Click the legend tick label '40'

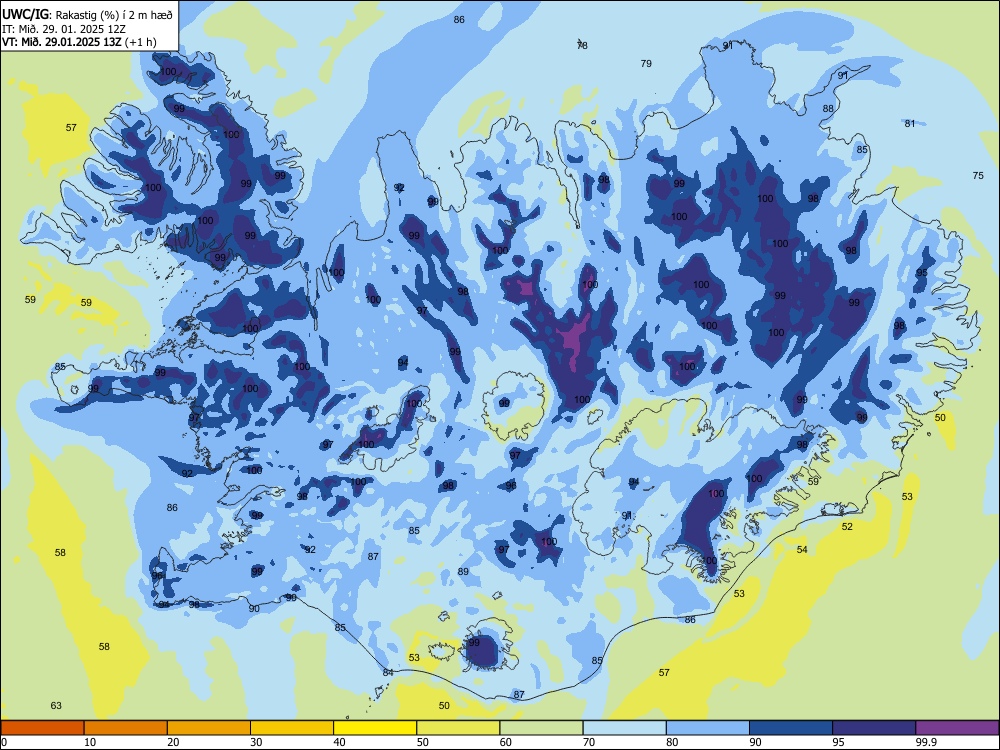[339, 742]
